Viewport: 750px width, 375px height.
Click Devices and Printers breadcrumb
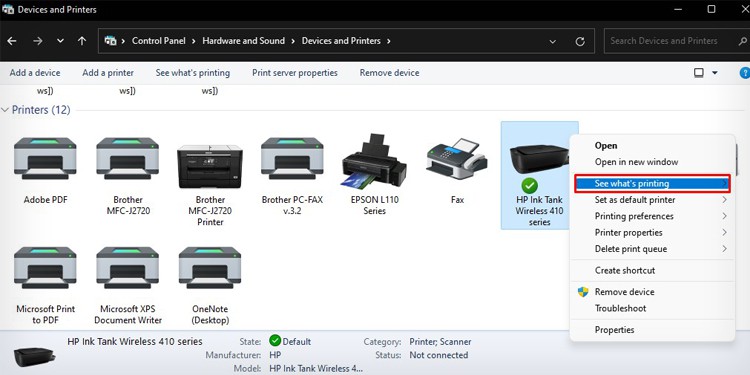(x=341, y=41)
